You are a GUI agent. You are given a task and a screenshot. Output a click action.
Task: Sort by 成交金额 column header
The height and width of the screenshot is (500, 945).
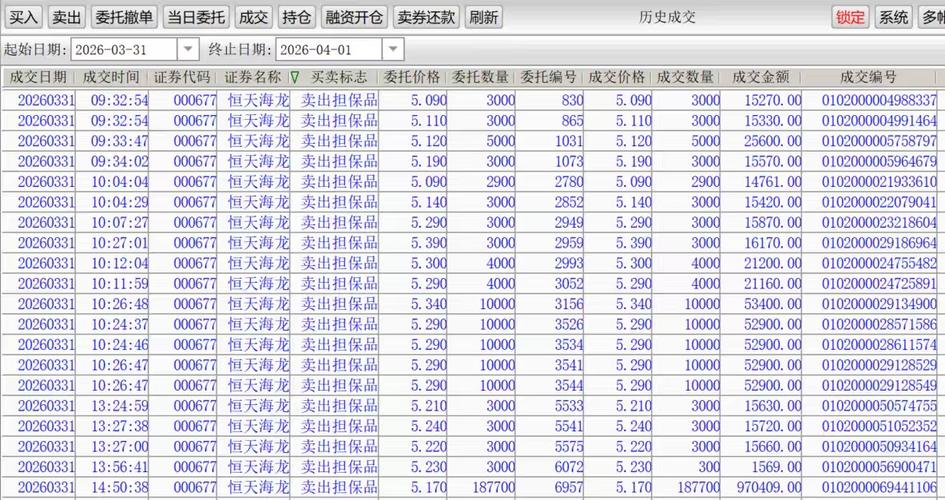[x=761, y=77]
